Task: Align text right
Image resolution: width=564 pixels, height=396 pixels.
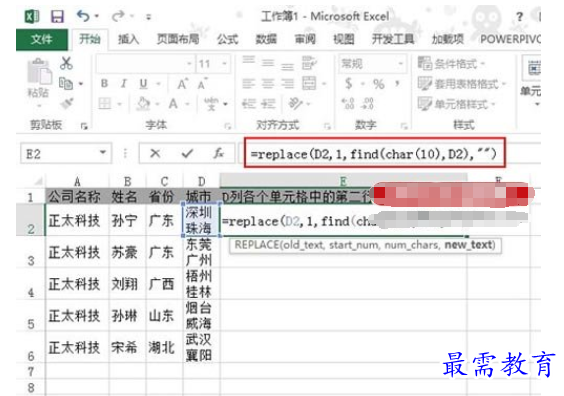Action: (x=287, y=84)
